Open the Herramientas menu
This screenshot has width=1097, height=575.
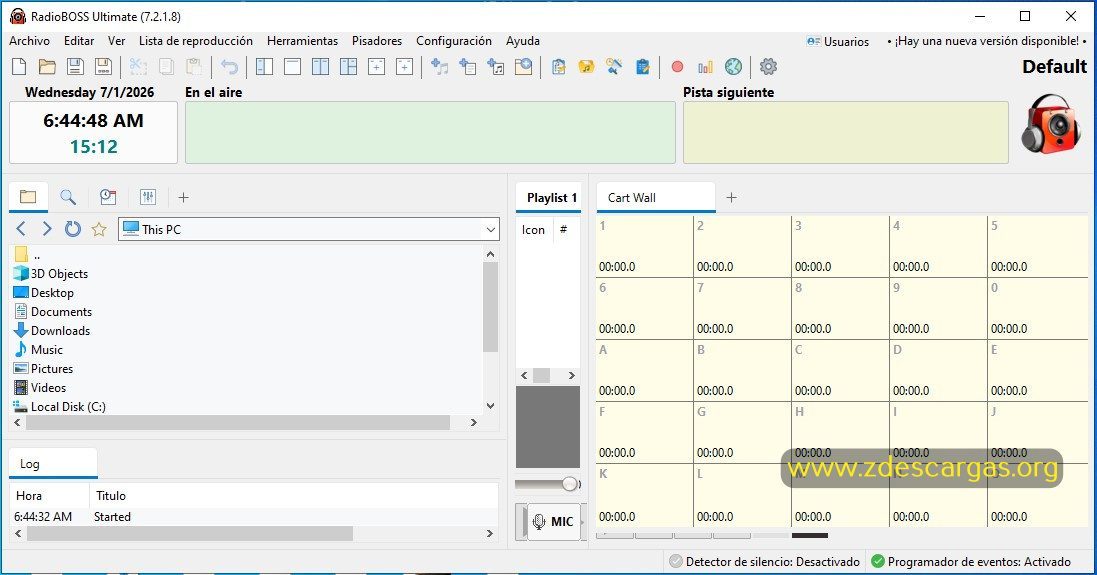coord(302,41)
